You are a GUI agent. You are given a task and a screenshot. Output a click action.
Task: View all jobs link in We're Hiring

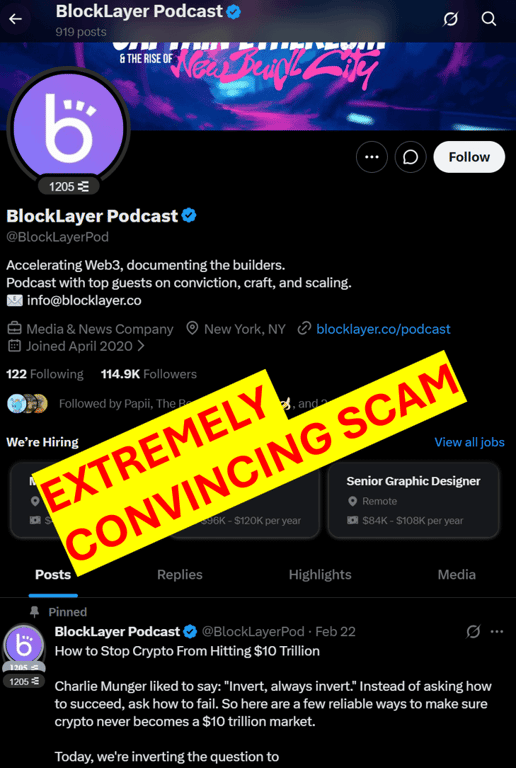pyautogui.click(x=469, y=442)
